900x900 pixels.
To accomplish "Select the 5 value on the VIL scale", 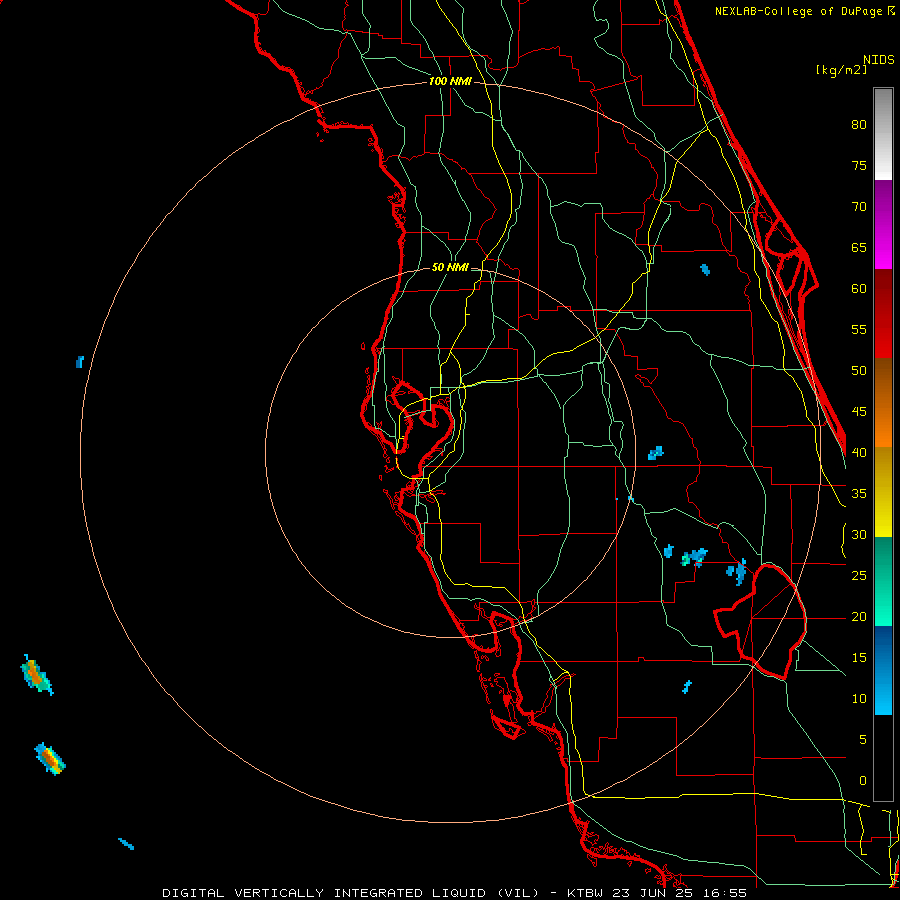I will 863,740.
